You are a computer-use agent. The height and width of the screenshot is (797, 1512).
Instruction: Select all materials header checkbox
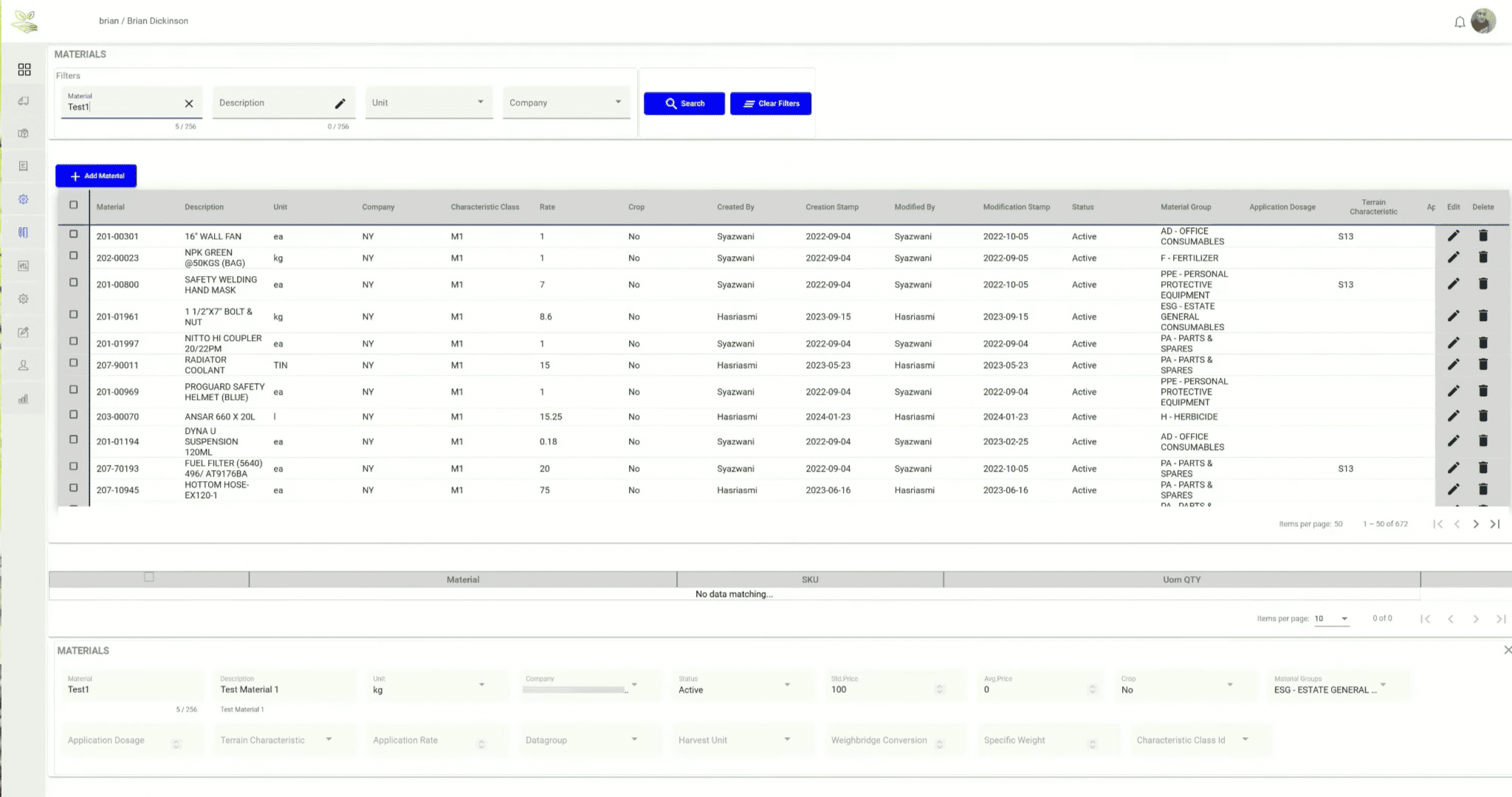tap(73, 205)
